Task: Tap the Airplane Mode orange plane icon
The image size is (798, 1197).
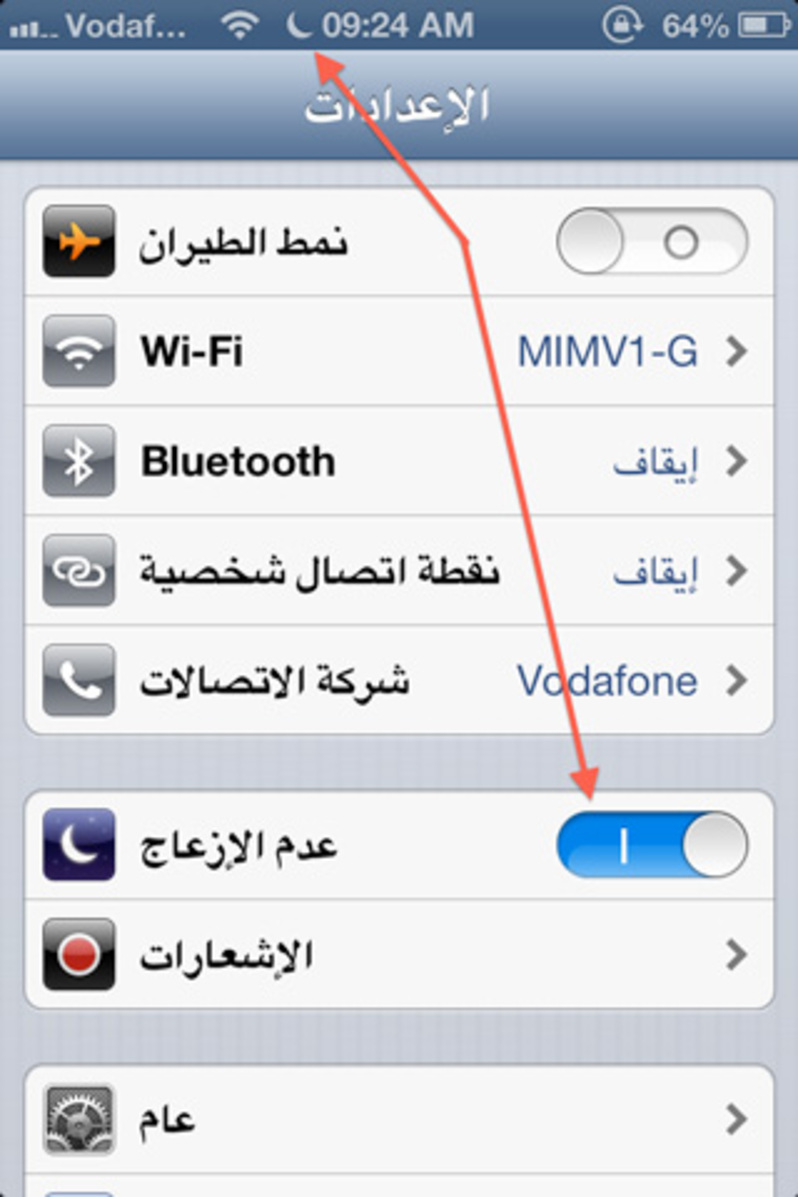Action: (x=79, y=241)
